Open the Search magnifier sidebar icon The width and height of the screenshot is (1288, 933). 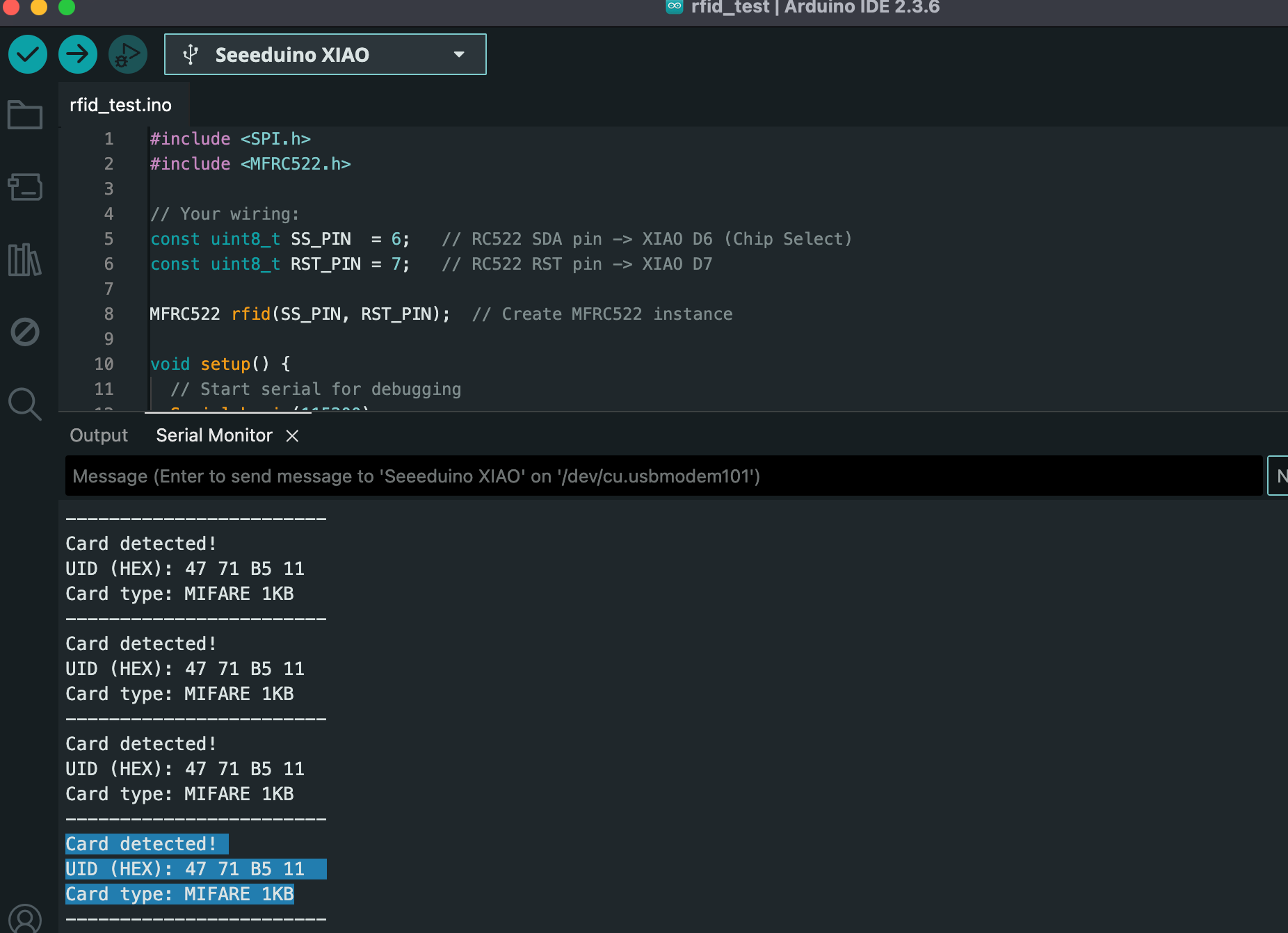(25, 404)
